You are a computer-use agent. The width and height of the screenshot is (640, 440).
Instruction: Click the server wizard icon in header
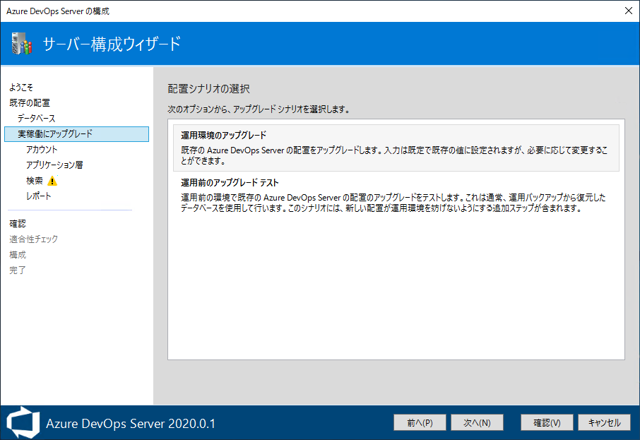point(22,43)
